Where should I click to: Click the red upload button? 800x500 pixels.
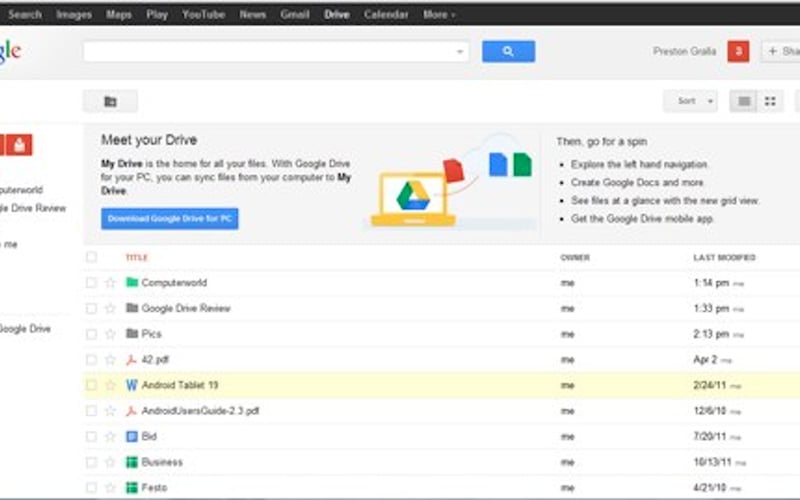point(19,145)
